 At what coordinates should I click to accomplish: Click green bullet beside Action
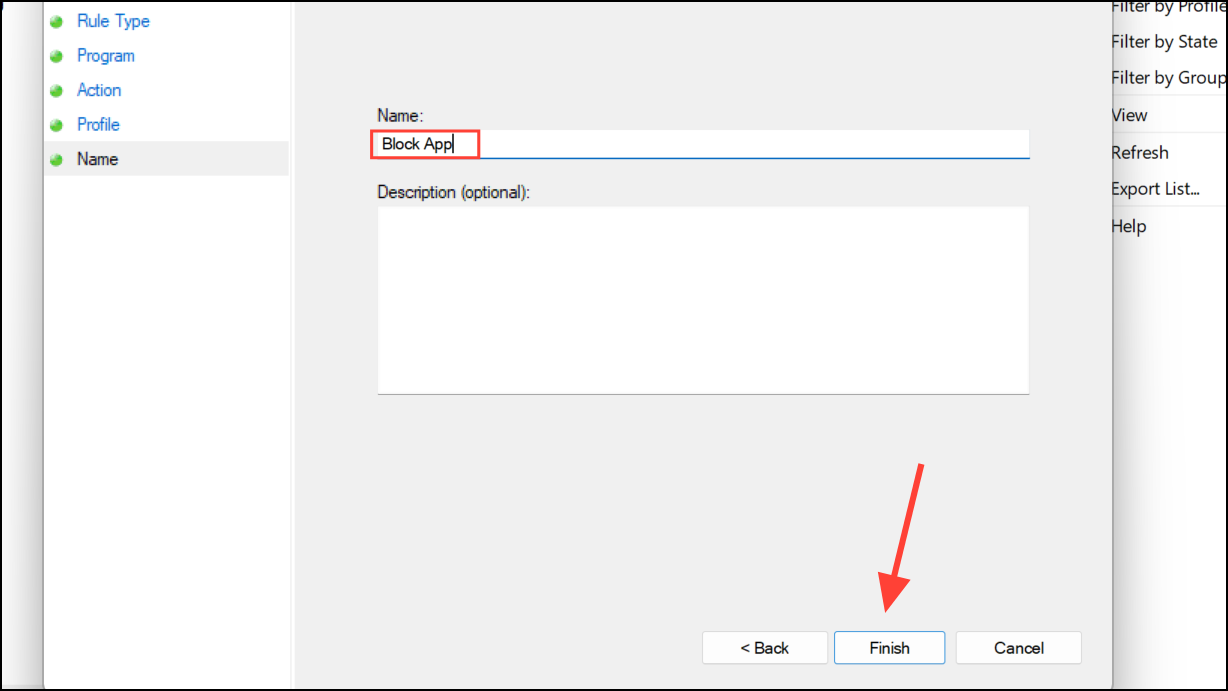[57, 91]
